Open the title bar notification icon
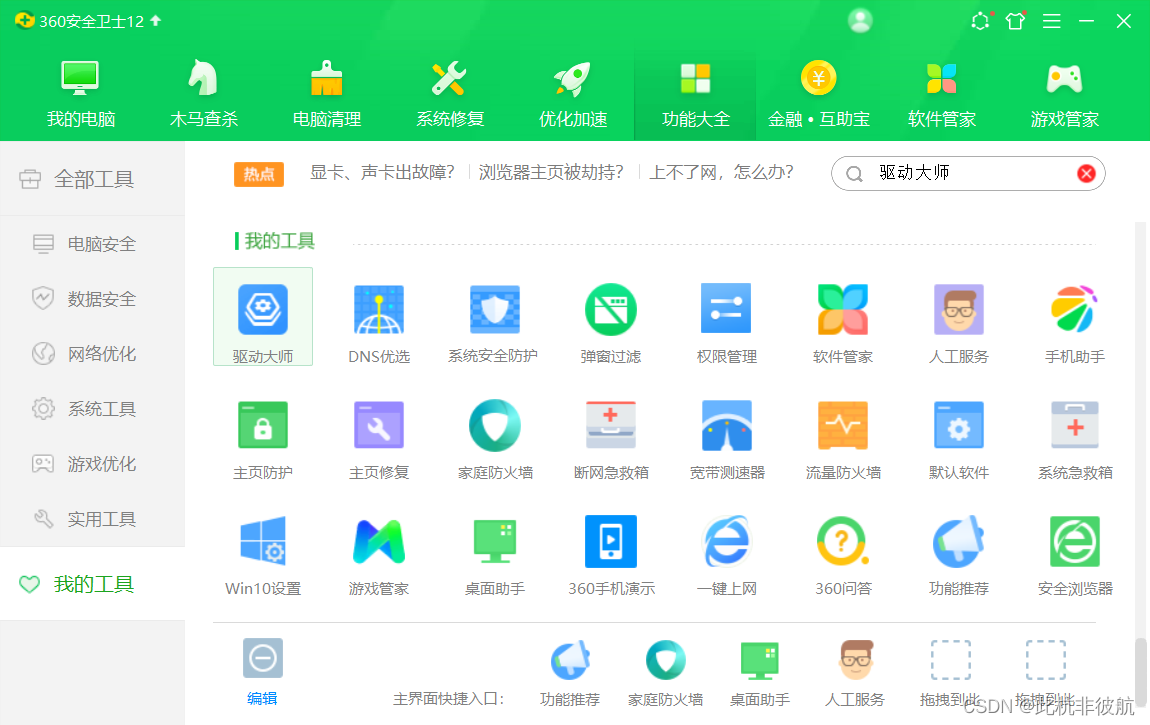This screenshot has height=725, width=1150. (x=981, y=21)
